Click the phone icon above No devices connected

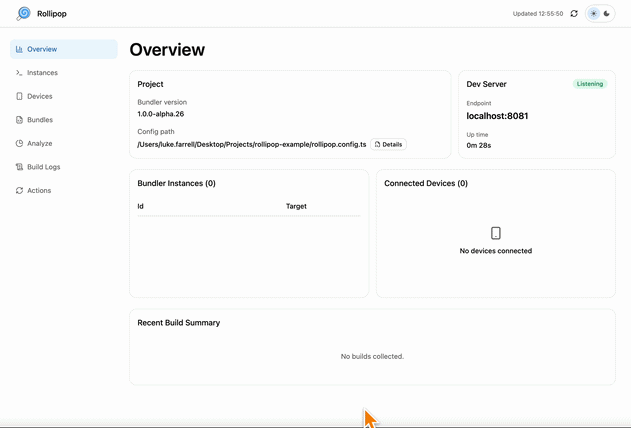click(496, 233)
